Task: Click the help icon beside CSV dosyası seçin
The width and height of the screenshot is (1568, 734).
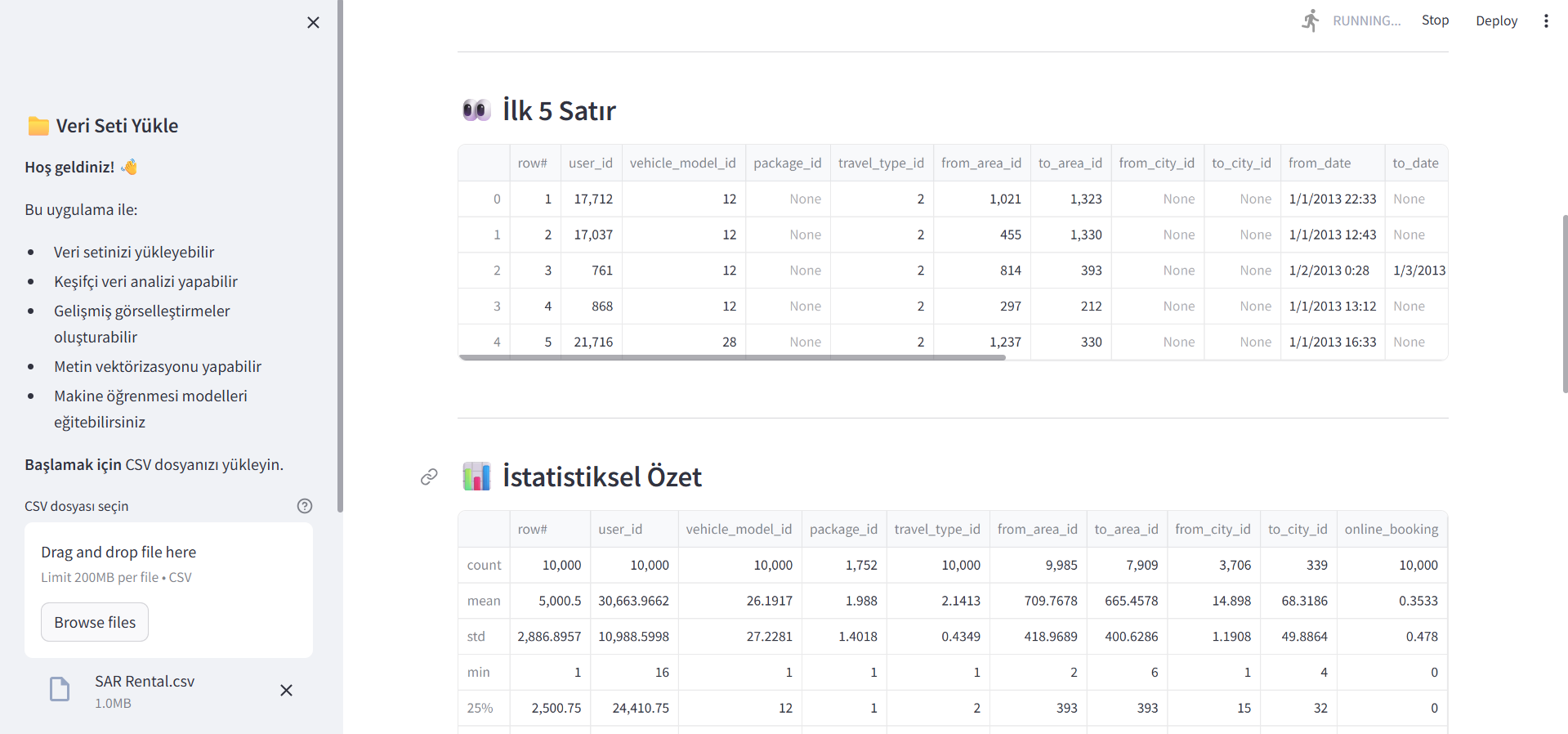Action: (x=305, y=506)
